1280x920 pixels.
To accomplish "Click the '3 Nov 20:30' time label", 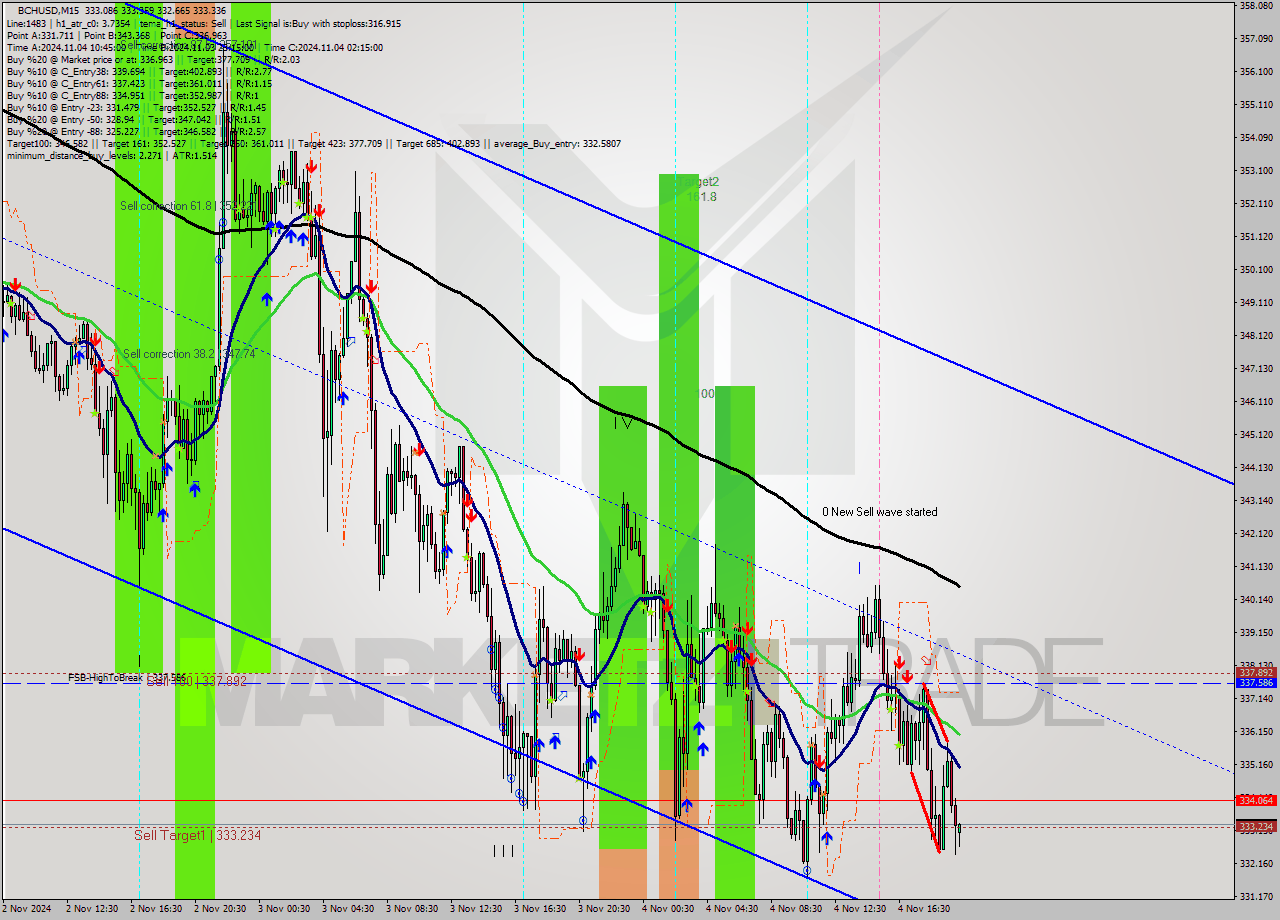I will pos(606,909).
